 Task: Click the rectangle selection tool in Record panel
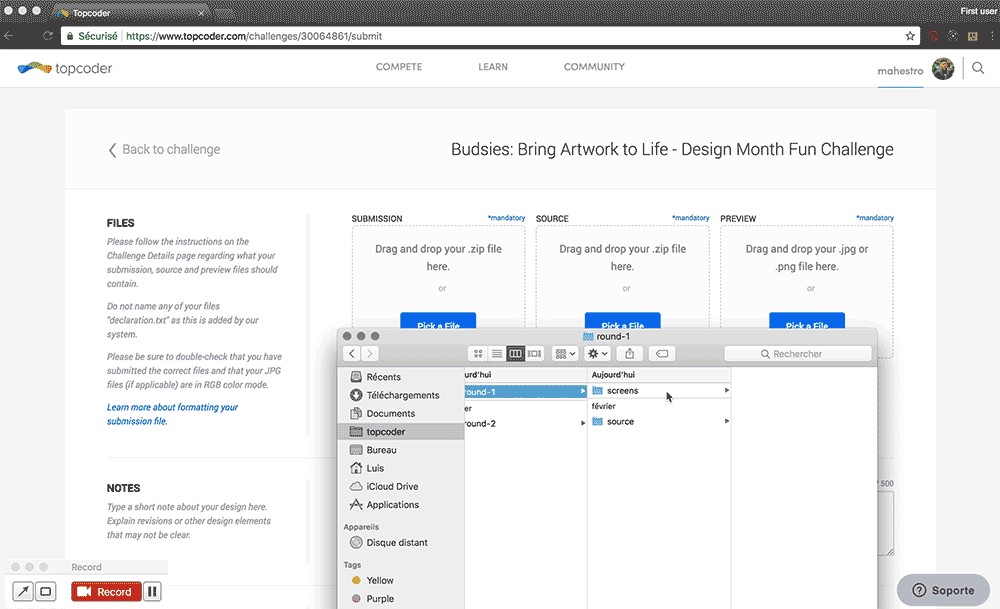click(x=46, y=592)
